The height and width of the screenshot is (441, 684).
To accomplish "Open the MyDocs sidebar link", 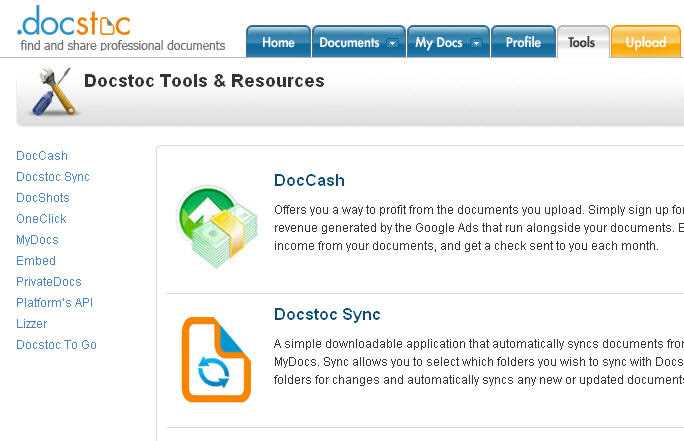I will (x=37, y=240).
